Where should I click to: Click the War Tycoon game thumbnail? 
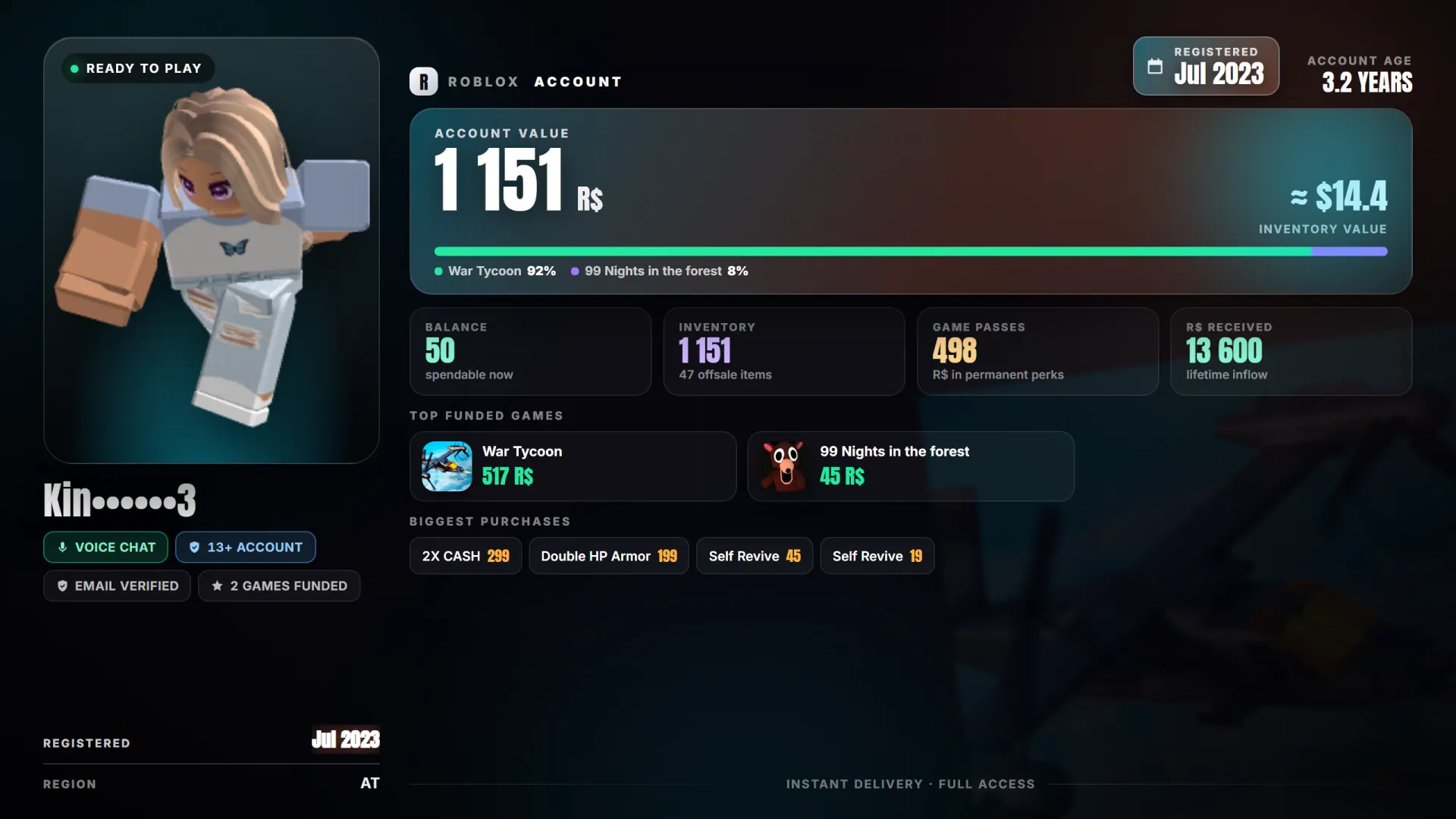coord(447,466)
